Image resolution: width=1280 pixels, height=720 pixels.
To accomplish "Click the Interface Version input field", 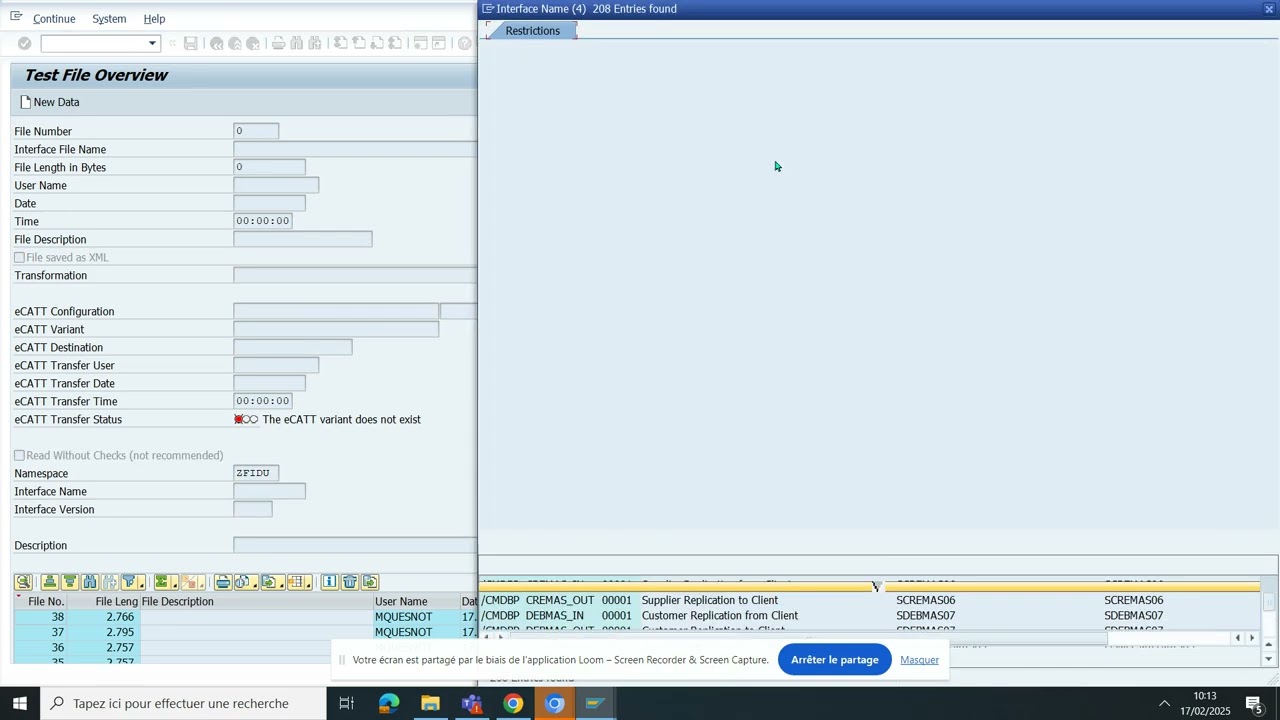I will [x=252, y=509].
